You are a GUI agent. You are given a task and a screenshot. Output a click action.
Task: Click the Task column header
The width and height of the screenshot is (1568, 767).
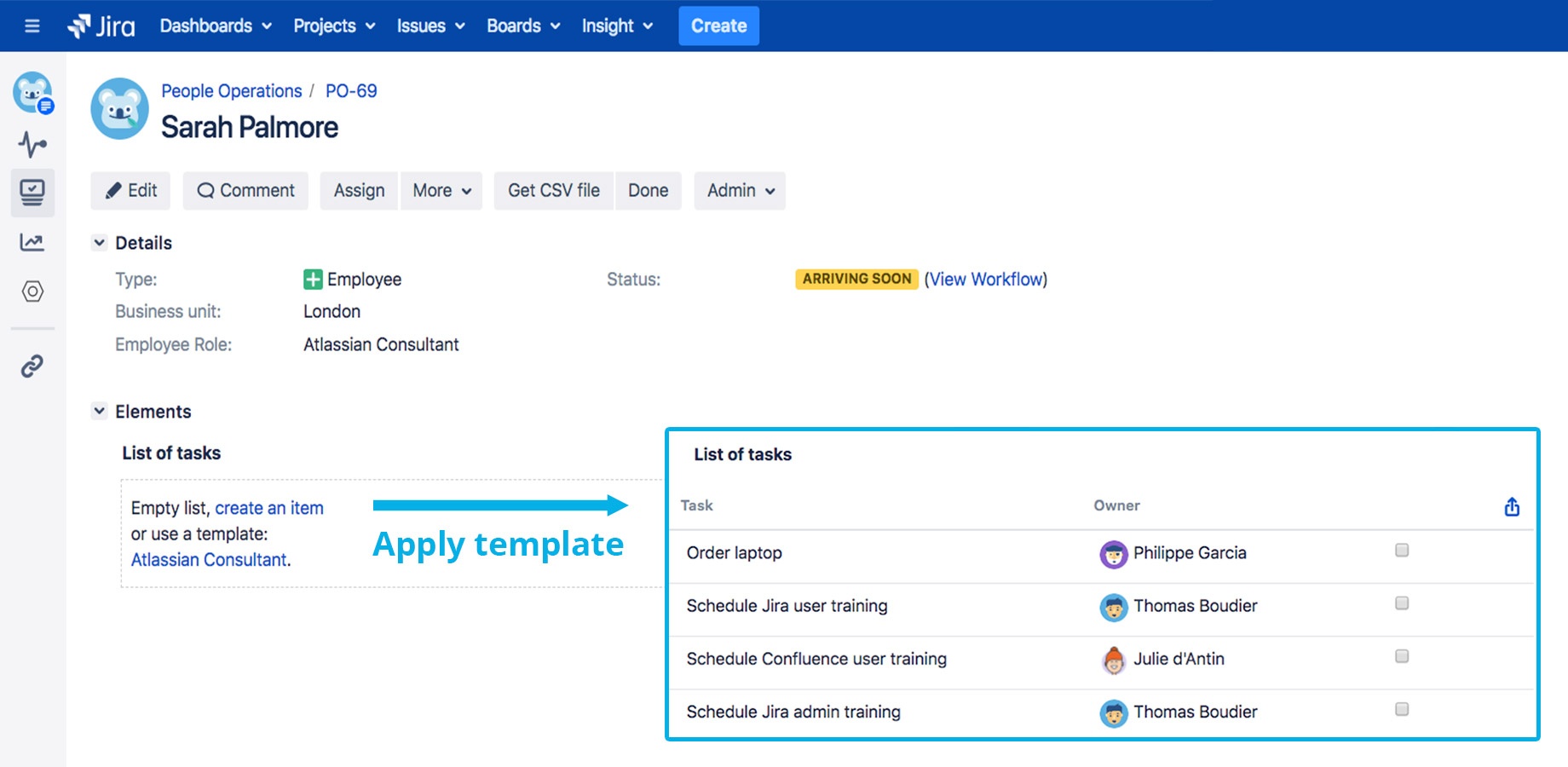pyautogui.click(x=696, y=505)
